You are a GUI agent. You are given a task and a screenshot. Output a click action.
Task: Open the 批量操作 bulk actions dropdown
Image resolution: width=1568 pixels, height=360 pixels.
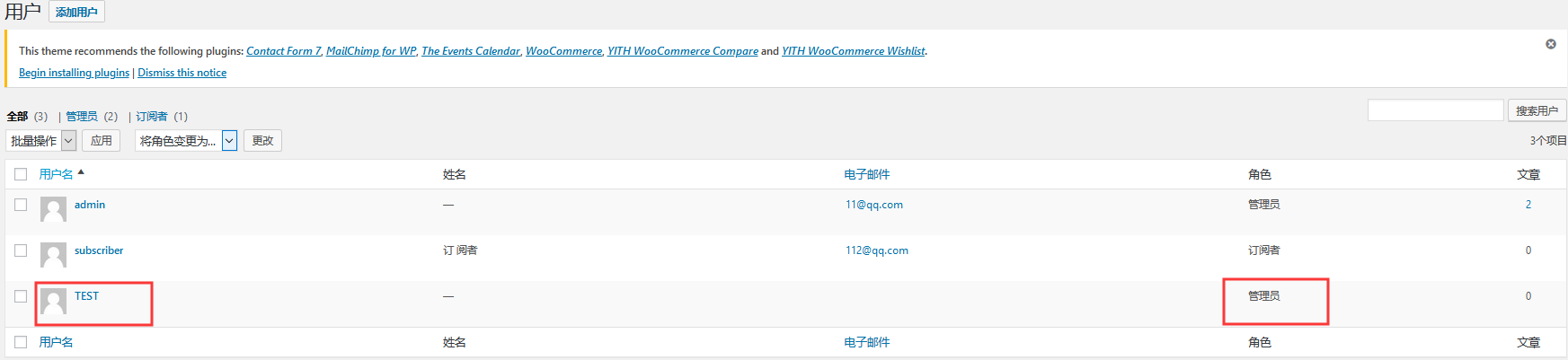tap(41, 141)
